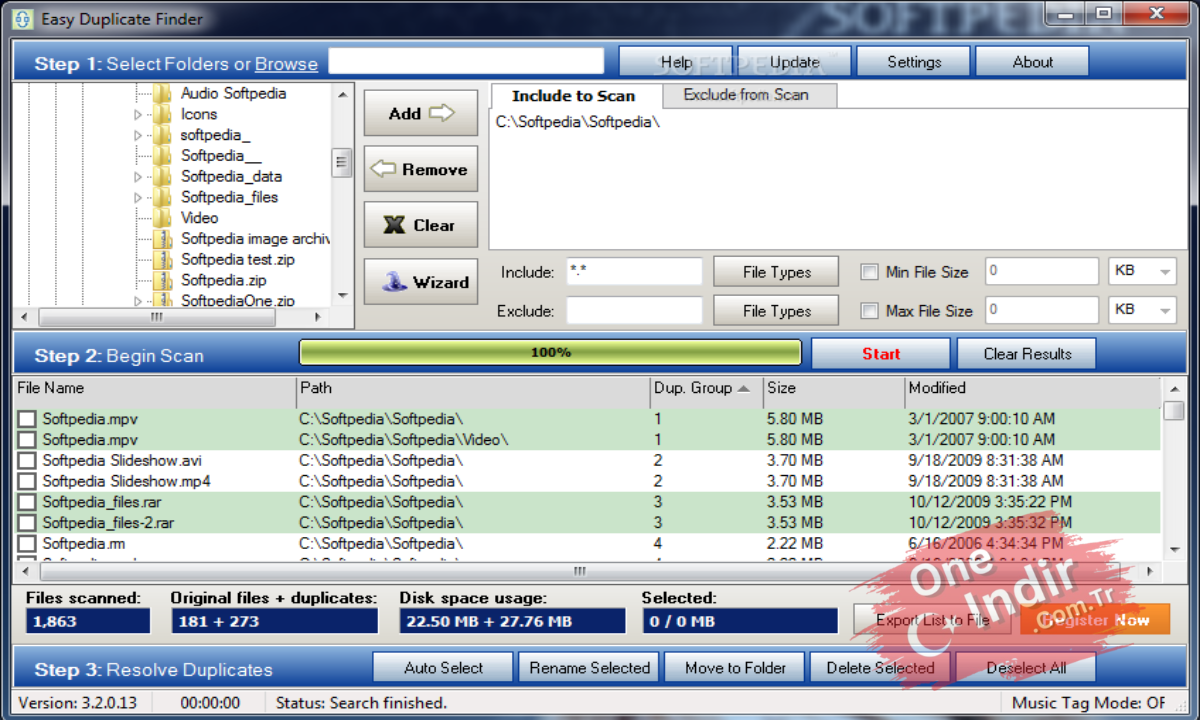This screenshot has width=1200, height=720.
Task: Click the Exclude pattern input field
Action: click(635, 310)
